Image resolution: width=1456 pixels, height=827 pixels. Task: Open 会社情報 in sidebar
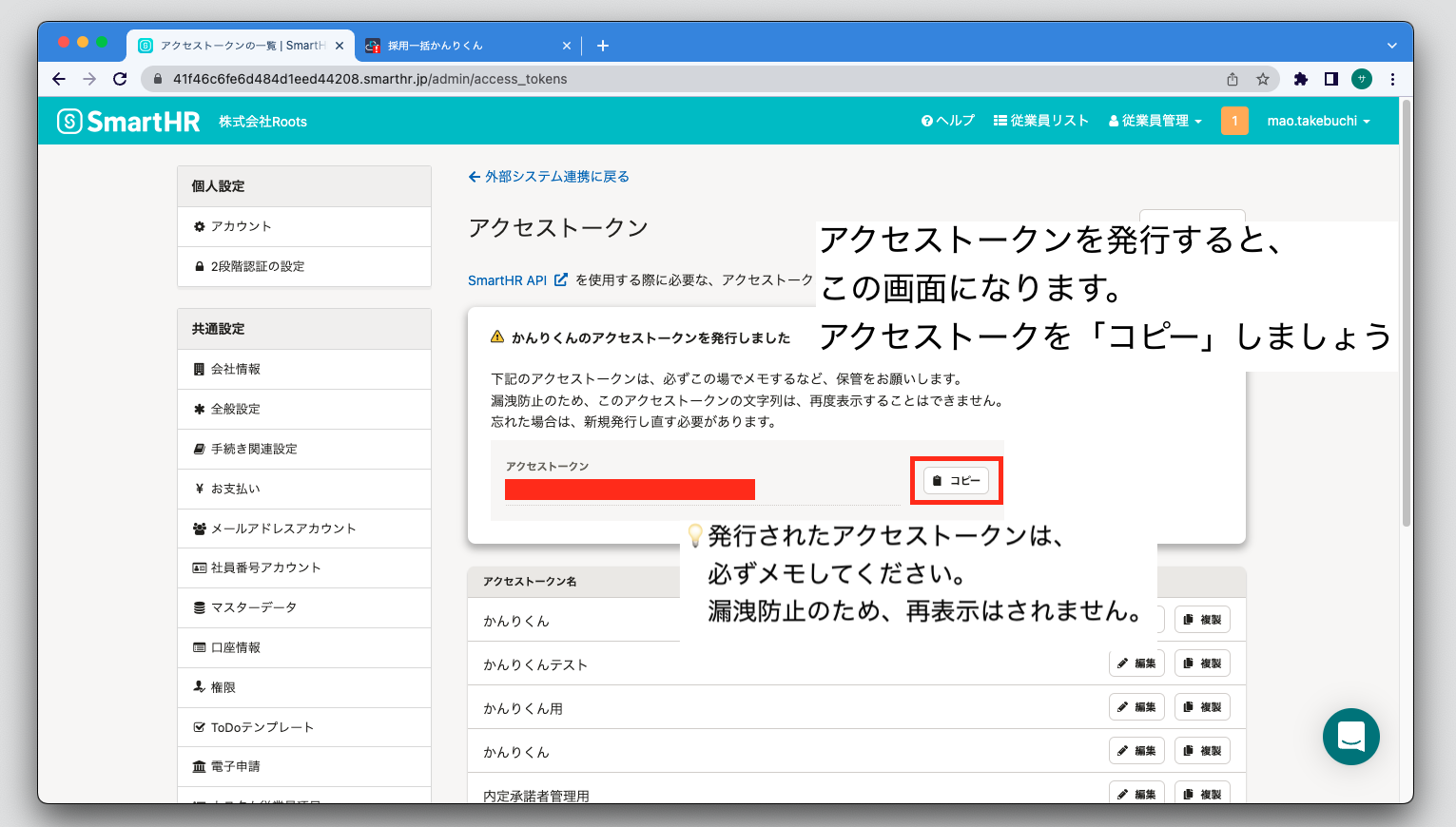pyautogui.click(x=304, y=369)
